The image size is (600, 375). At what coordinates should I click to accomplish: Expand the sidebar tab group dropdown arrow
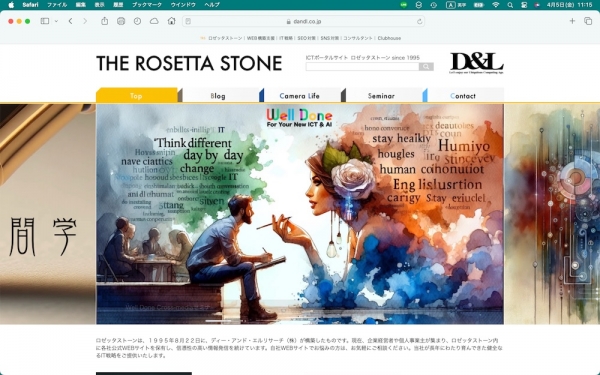click(56, 21)
